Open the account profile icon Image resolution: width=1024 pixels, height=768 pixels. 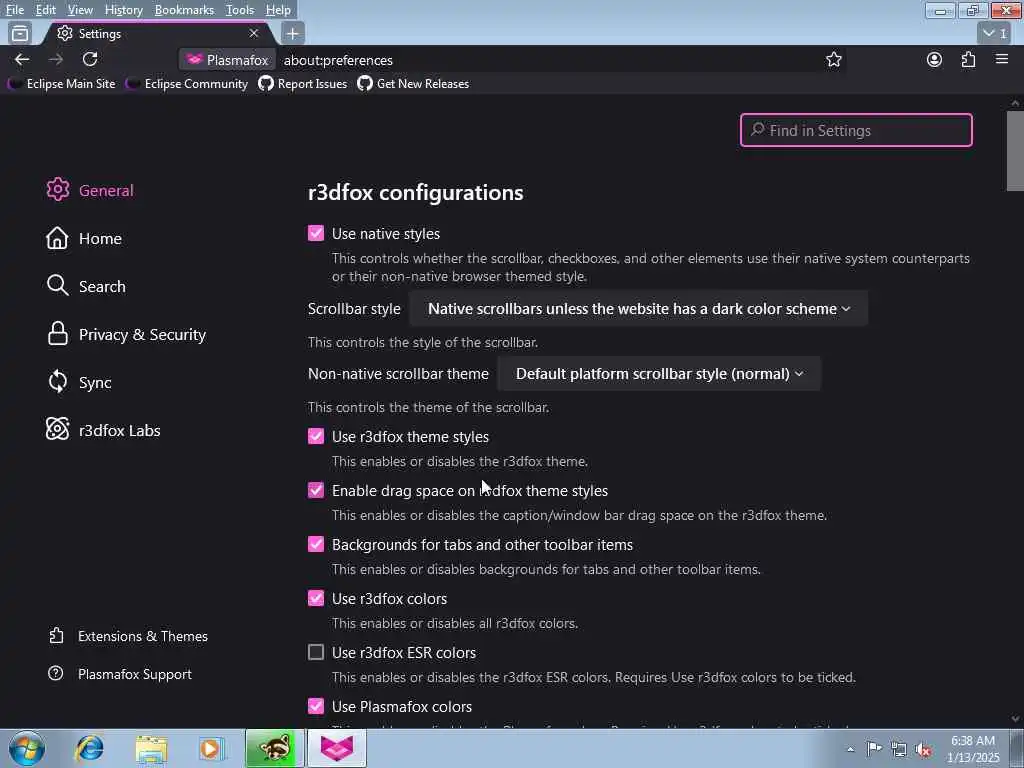[934, 59]
